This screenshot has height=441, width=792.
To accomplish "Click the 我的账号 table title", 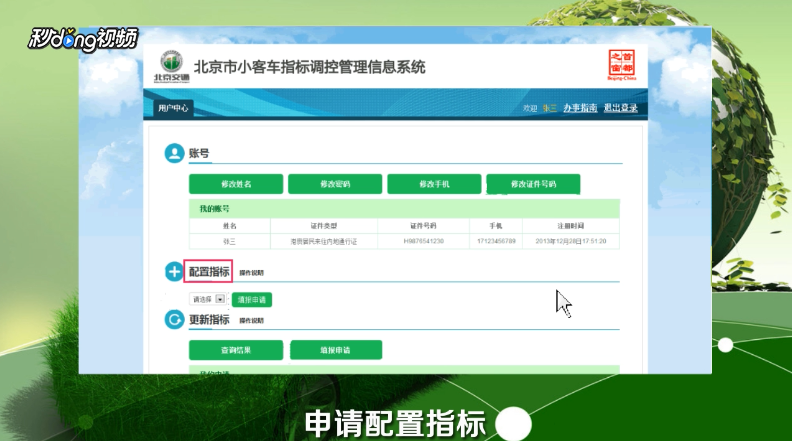I will tap(214, 209).
